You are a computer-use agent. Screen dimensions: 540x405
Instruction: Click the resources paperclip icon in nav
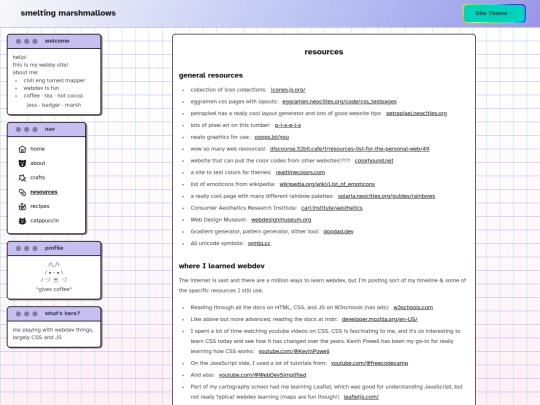[x=22, y=192]
